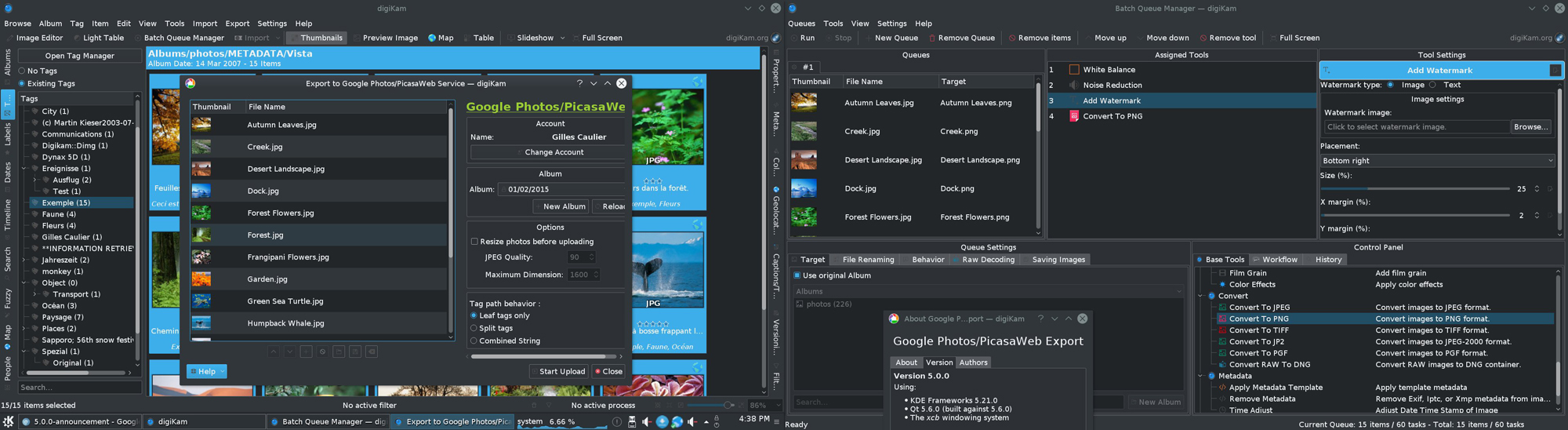Click Remove Queue trash icon button

coord(962,38)
